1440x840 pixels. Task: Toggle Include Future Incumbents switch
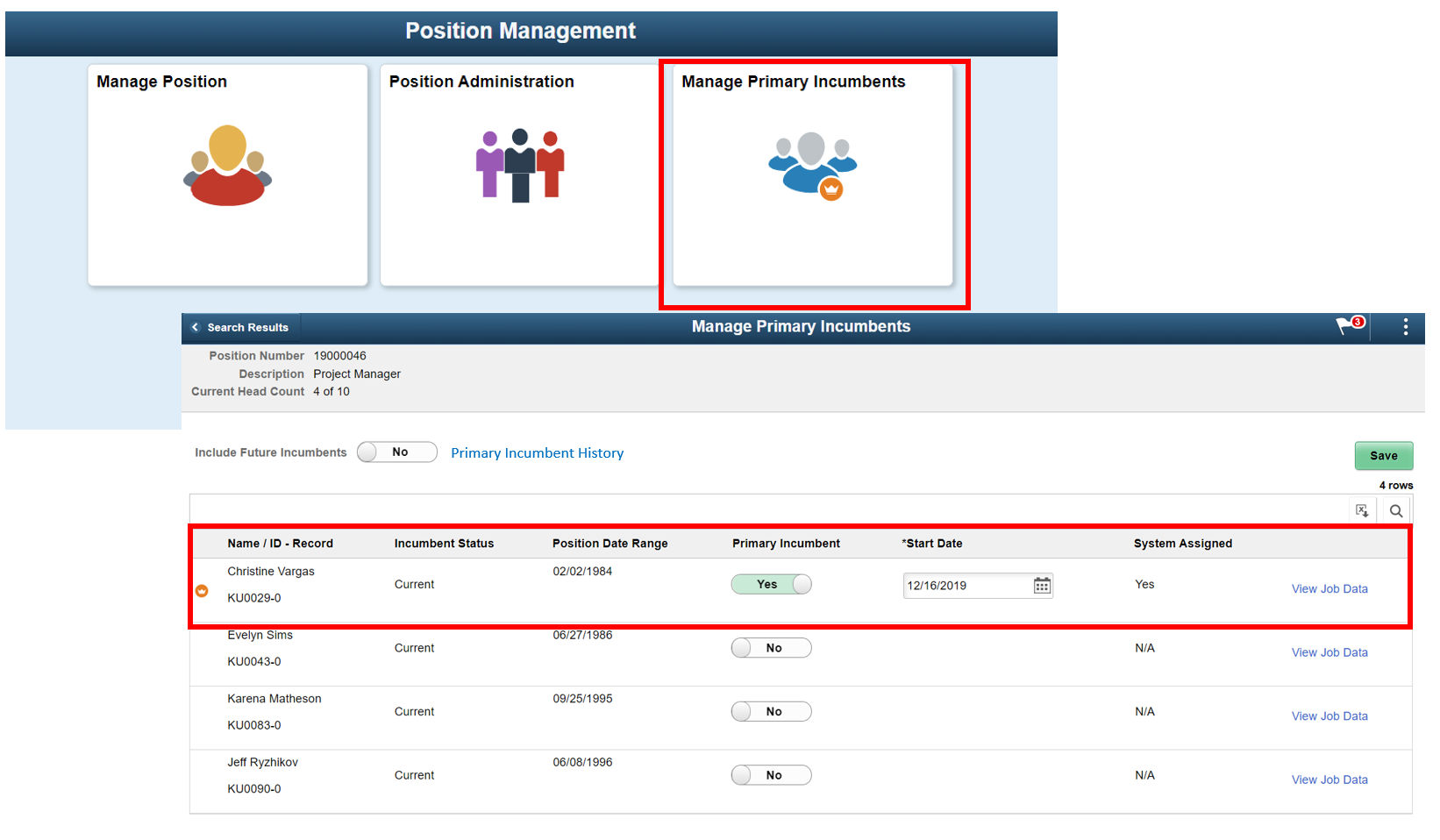(x=396, y=452)
